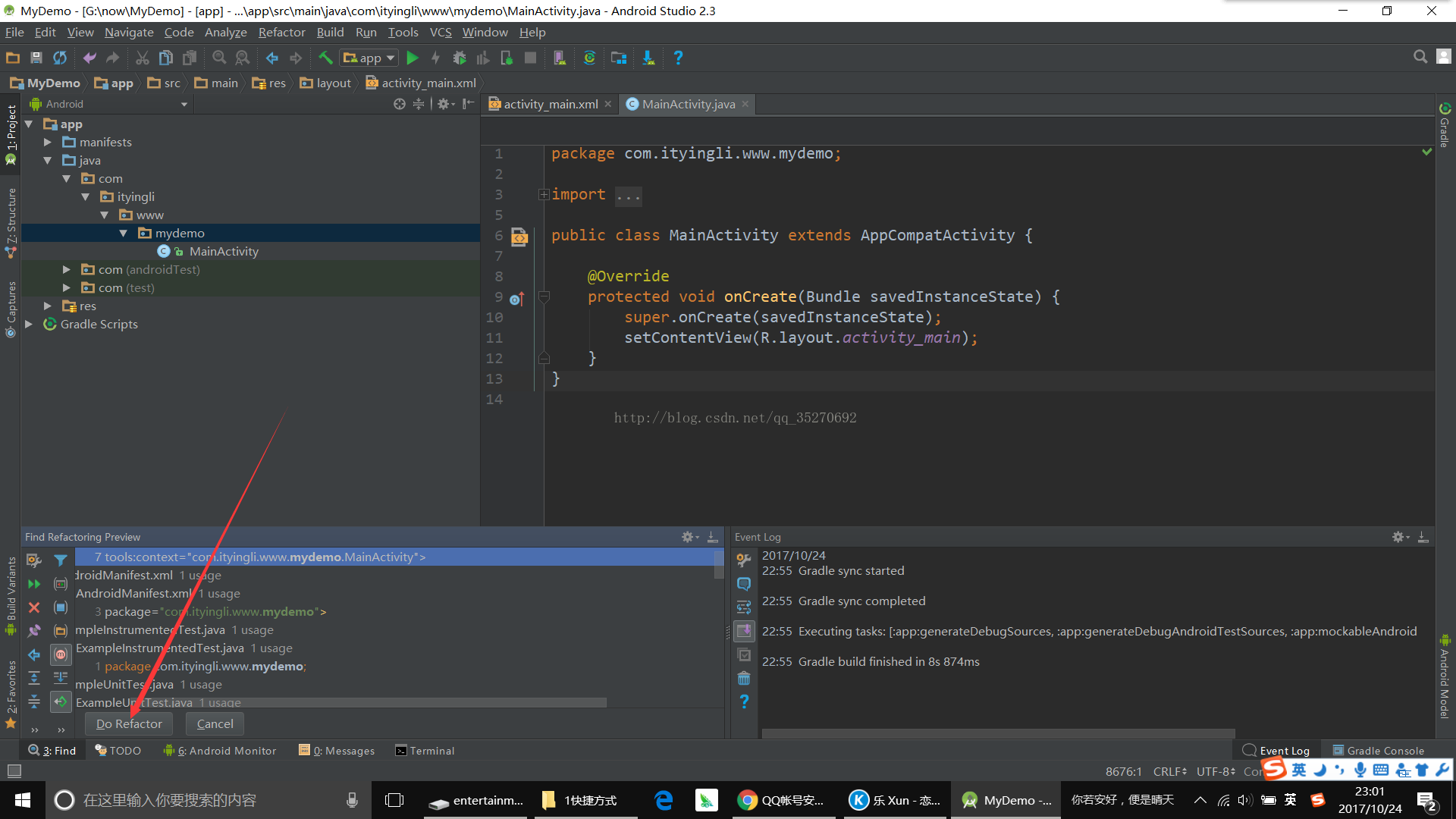The width and height of the screenshot is (1456, 819).
Task: Switch to activity_main.xml editor tab
Action: pyautogui.click(x=549, y=104)
